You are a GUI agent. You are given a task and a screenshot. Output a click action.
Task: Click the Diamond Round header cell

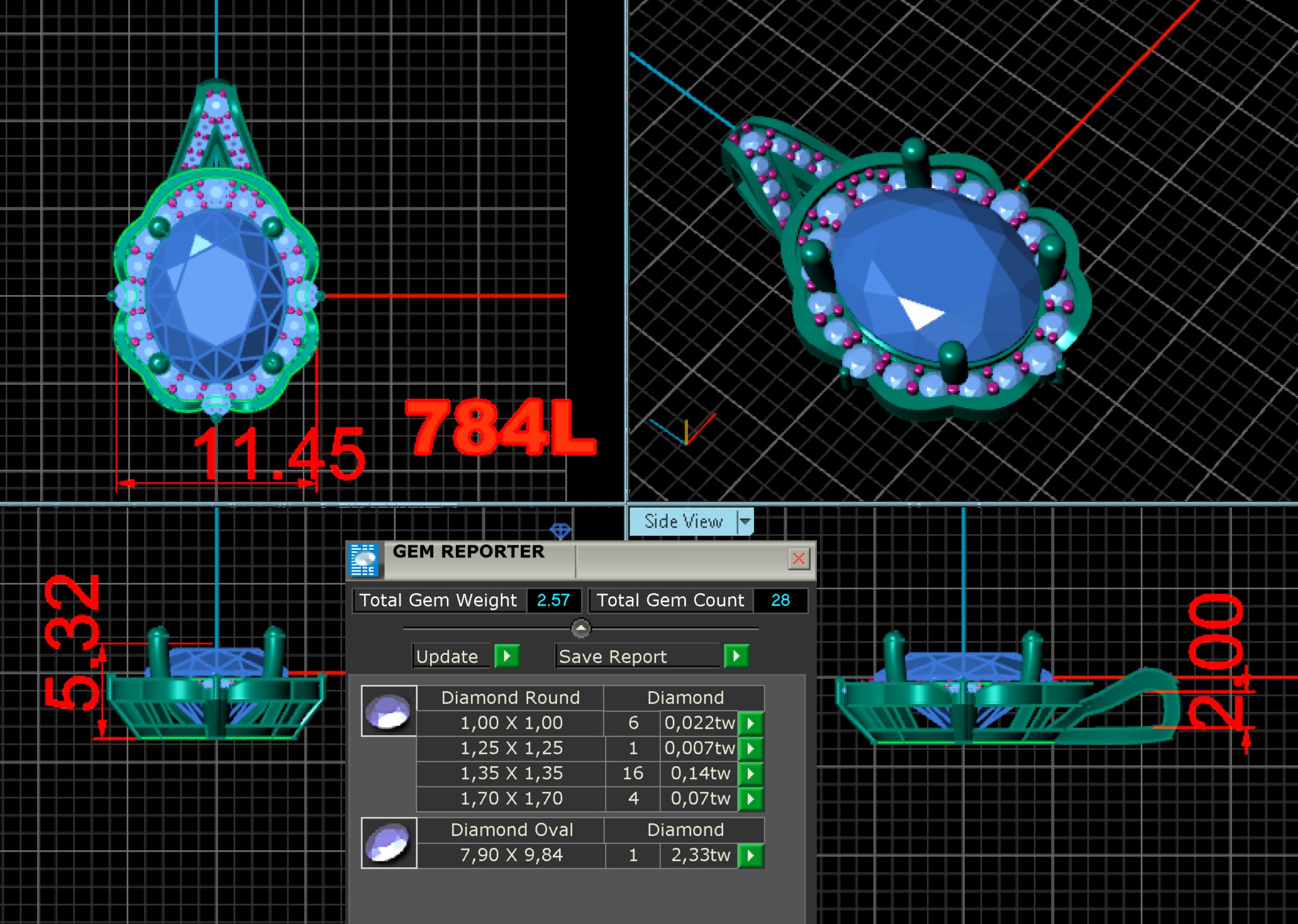[510, 698]
